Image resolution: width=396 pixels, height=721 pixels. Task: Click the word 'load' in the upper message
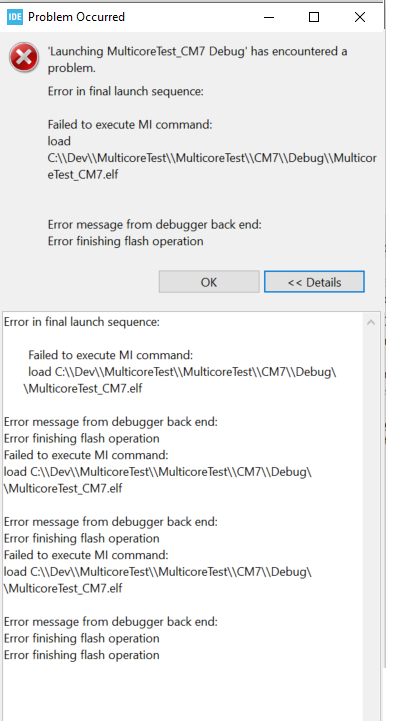59,141
